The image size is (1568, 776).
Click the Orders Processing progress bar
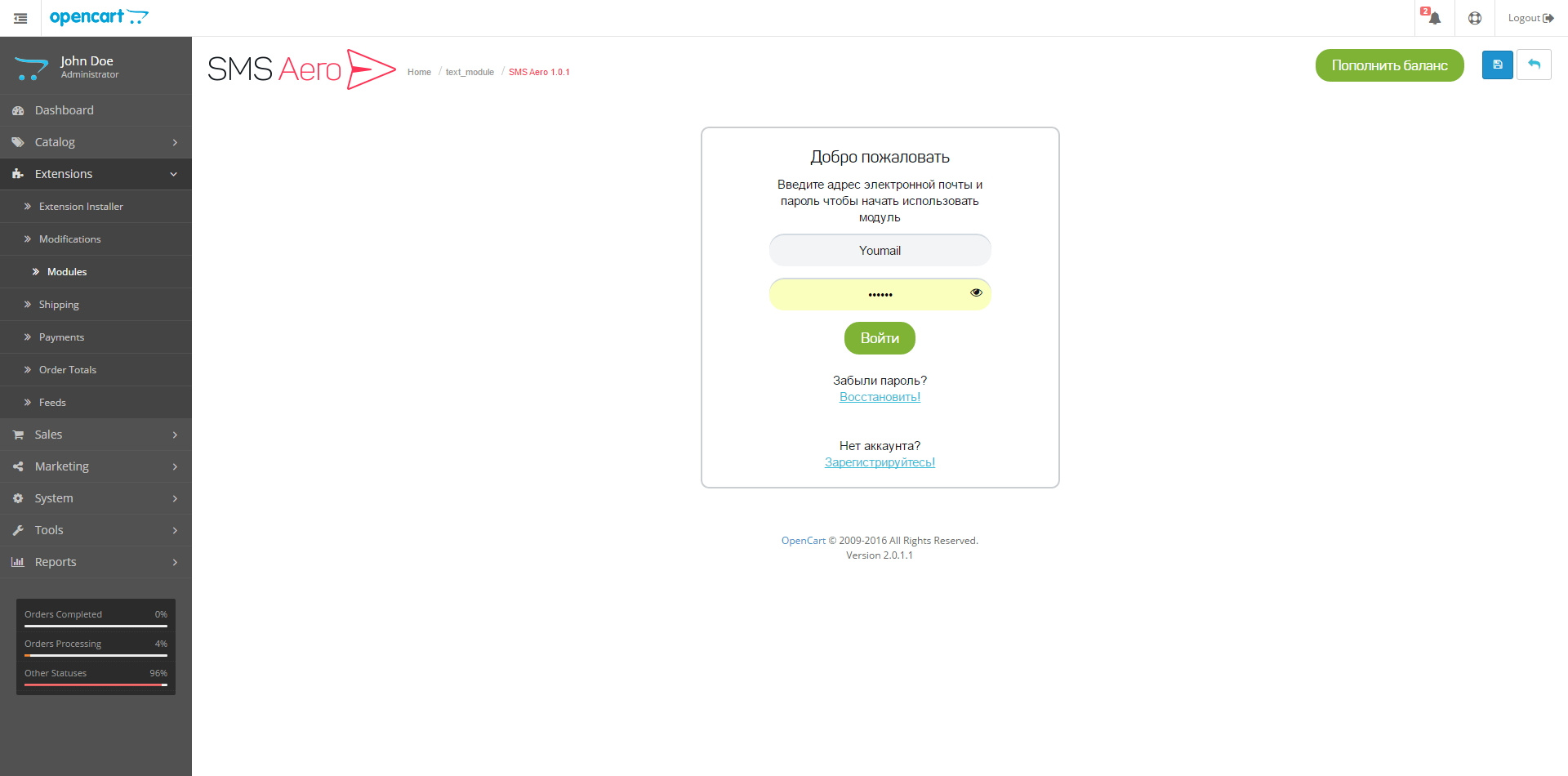coord(96,655)
